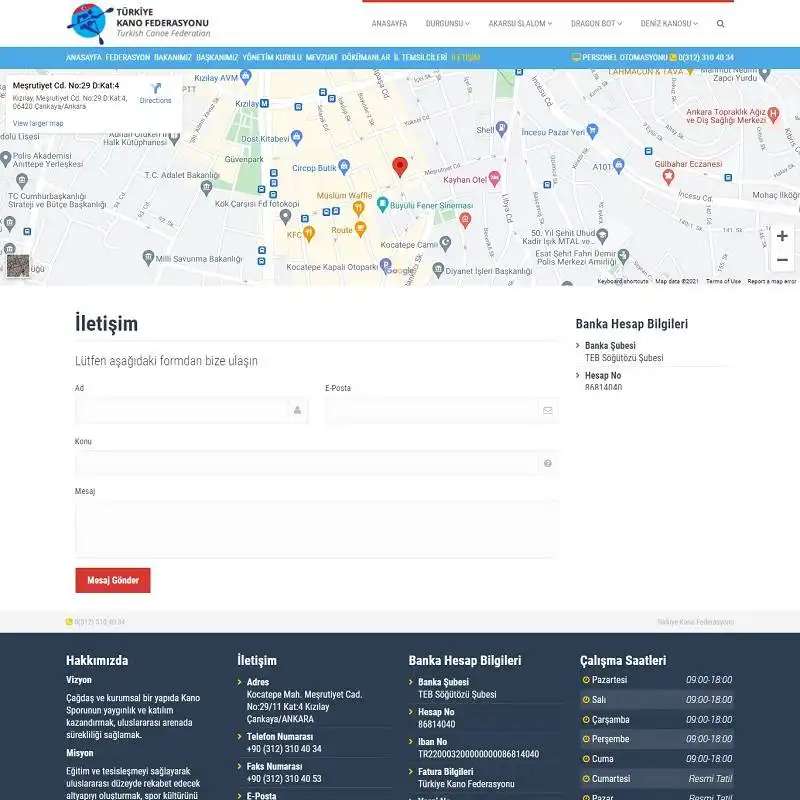Screen dimensions: 800x800
Task: Go to Anasayfa in top navigation
Action: coord(389,23)
